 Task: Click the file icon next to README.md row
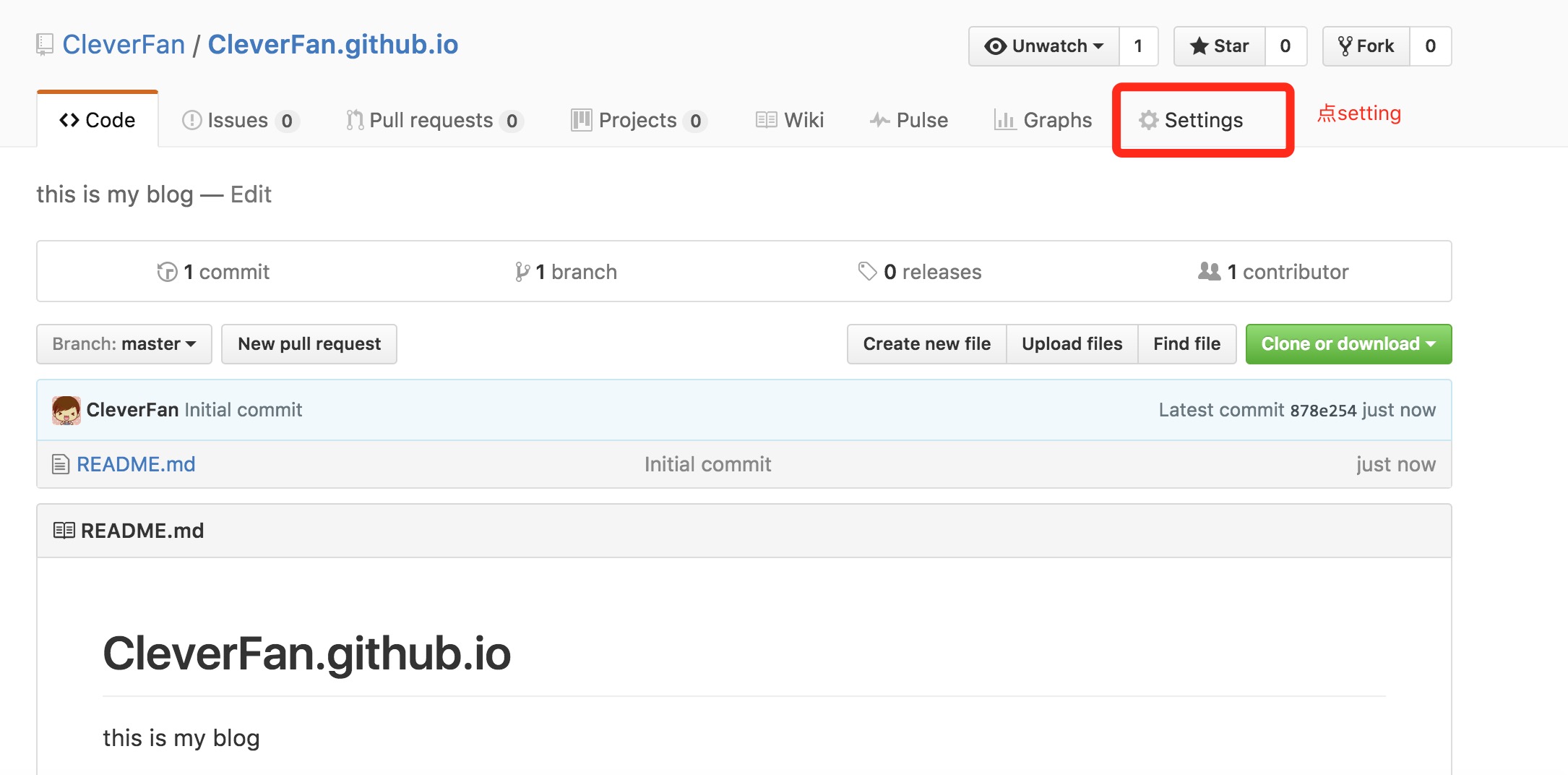coord(61,464)
